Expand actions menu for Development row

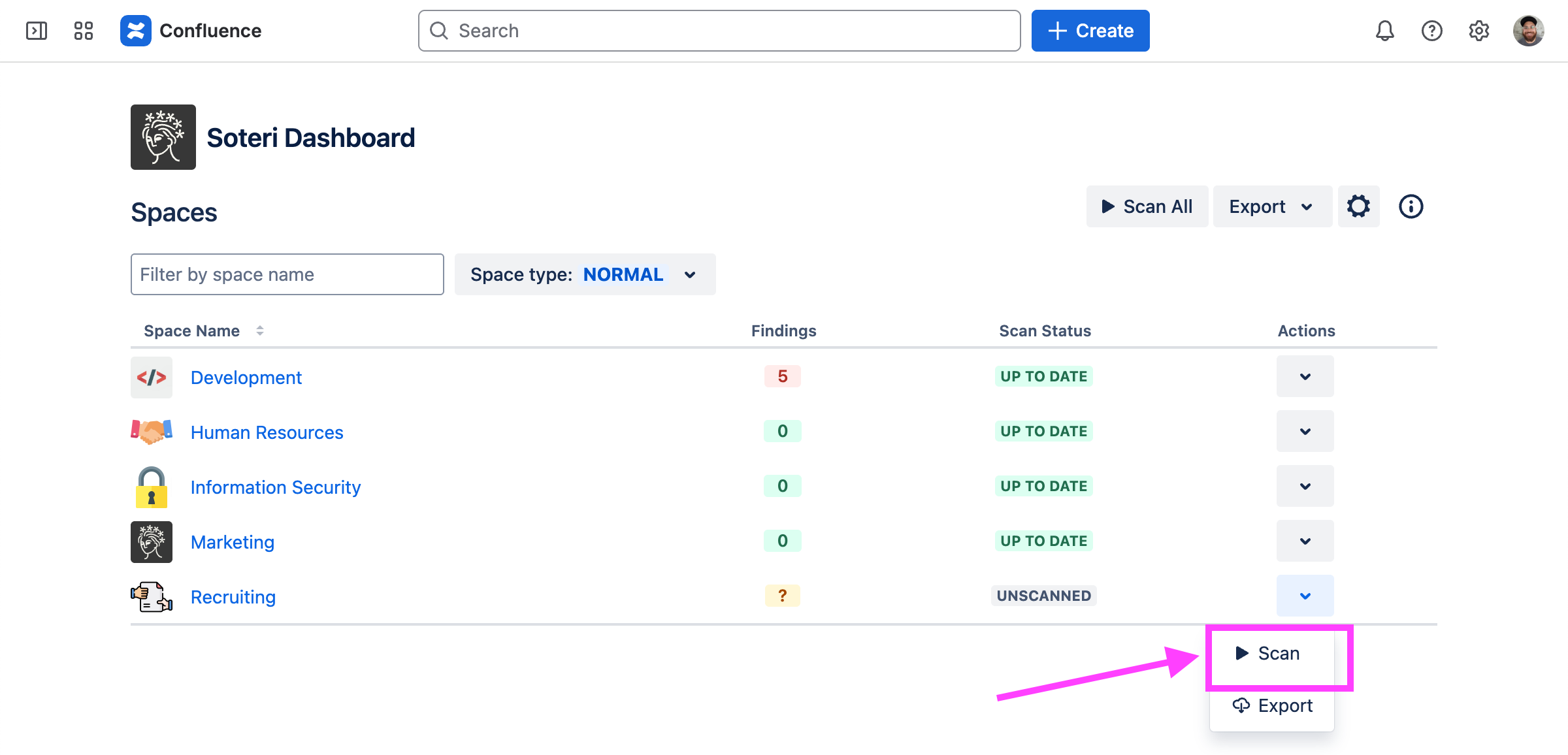1305,376
